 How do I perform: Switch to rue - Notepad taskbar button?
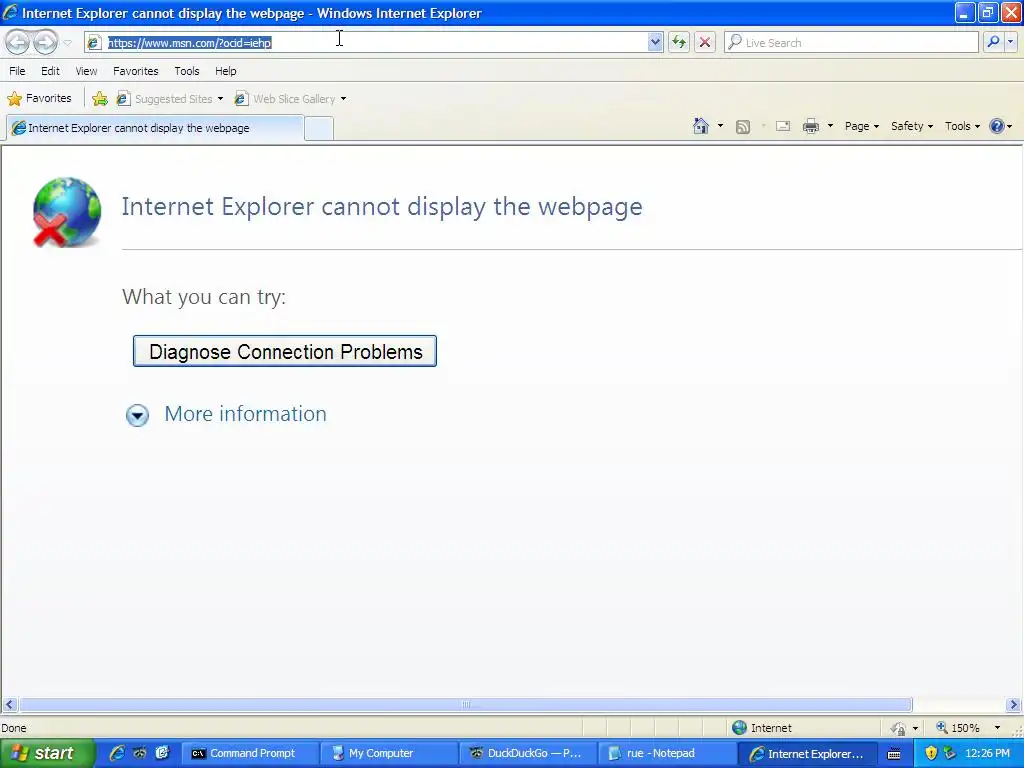point(666,753)
